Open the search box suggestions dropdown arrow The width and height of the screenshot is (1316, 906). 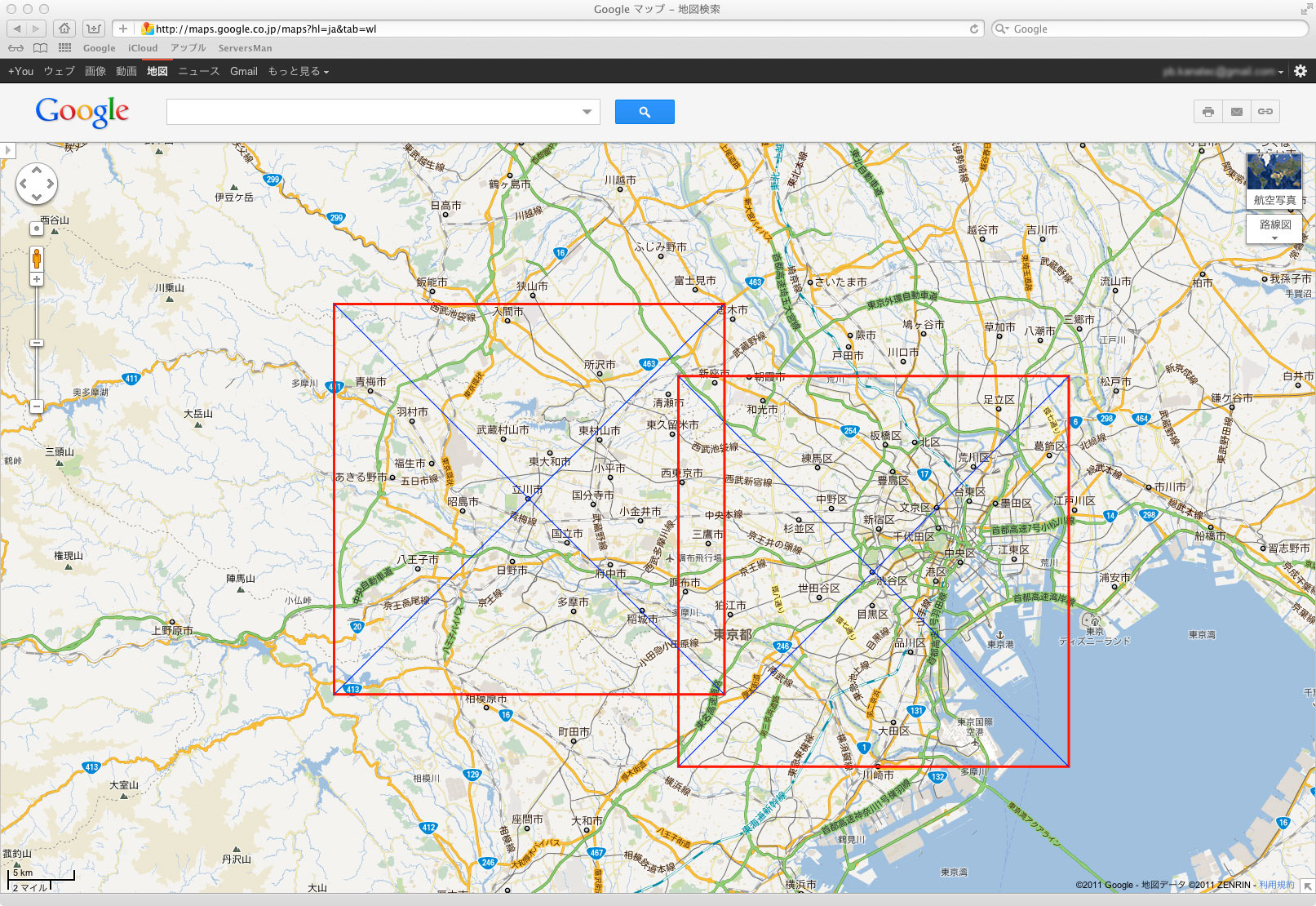pyautogui.click(x=587, y=112)
